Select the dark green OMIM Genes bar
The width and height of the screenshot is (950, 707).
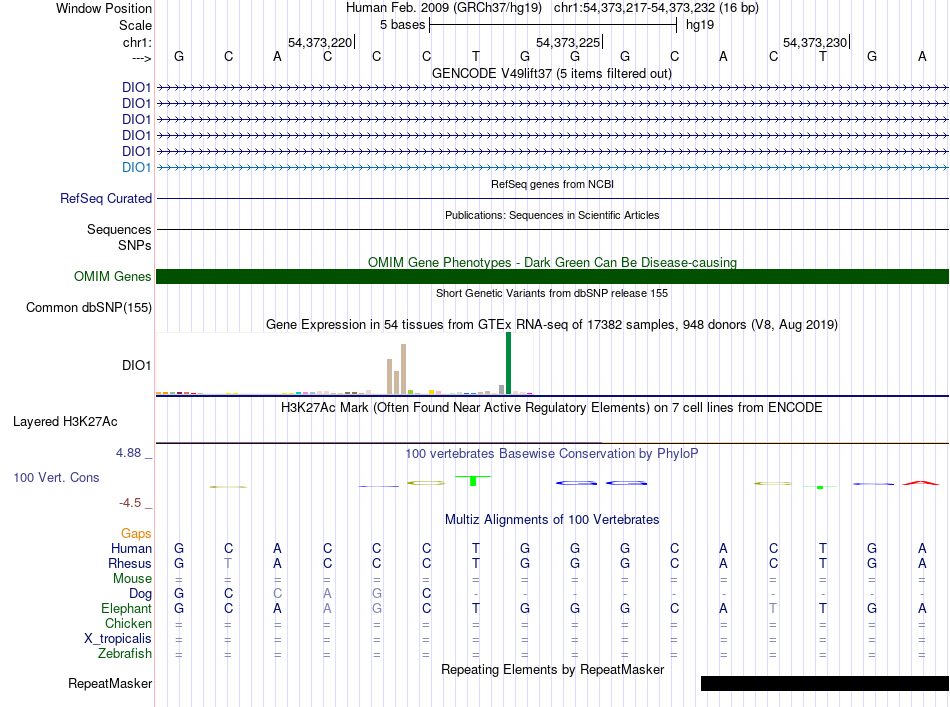[552, 276]
